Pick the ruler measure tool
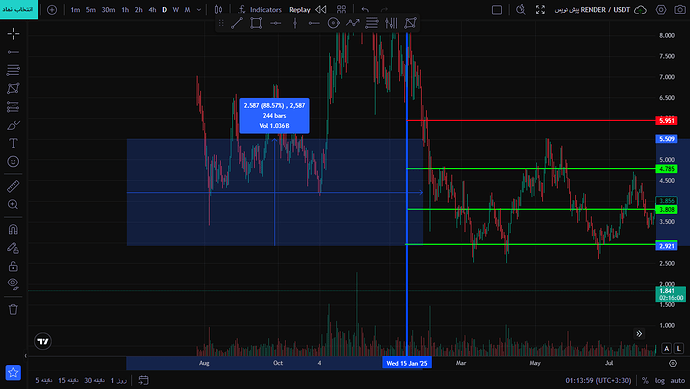This screenshot has height=389, width=690. (13, 186)
